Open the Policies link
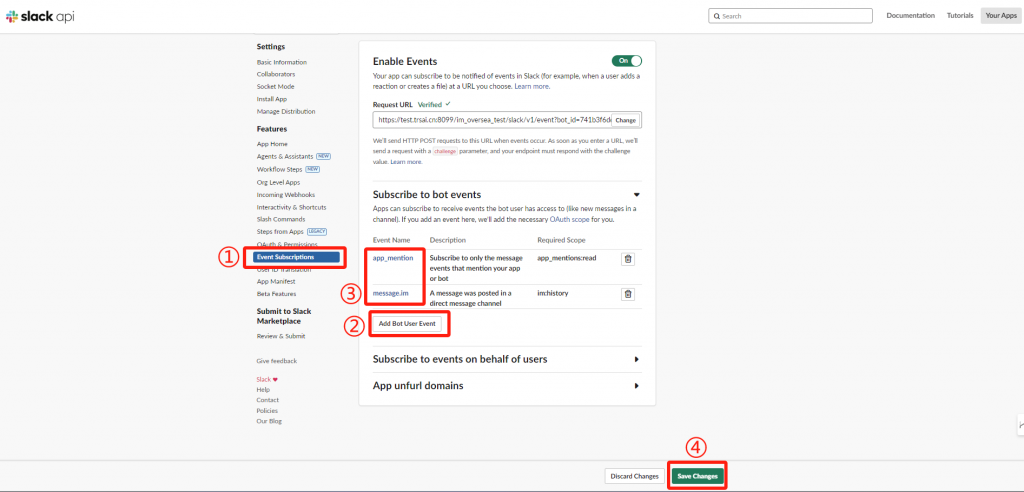Screen dimensions: 1024x492 267,410
